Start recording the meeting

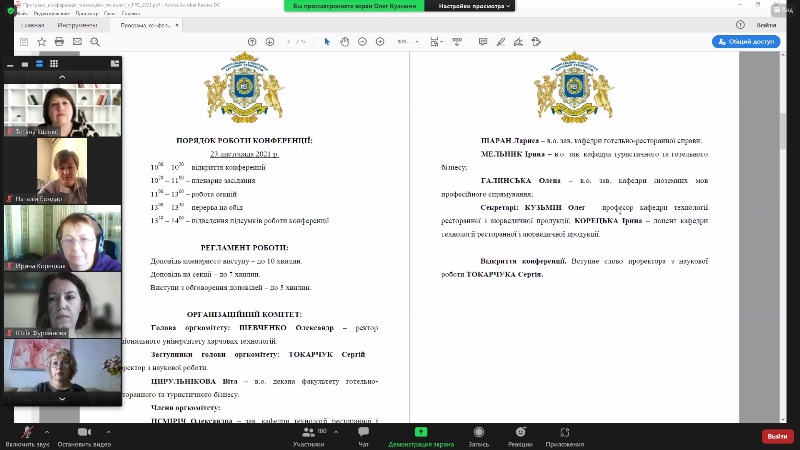tap(479, 436)
